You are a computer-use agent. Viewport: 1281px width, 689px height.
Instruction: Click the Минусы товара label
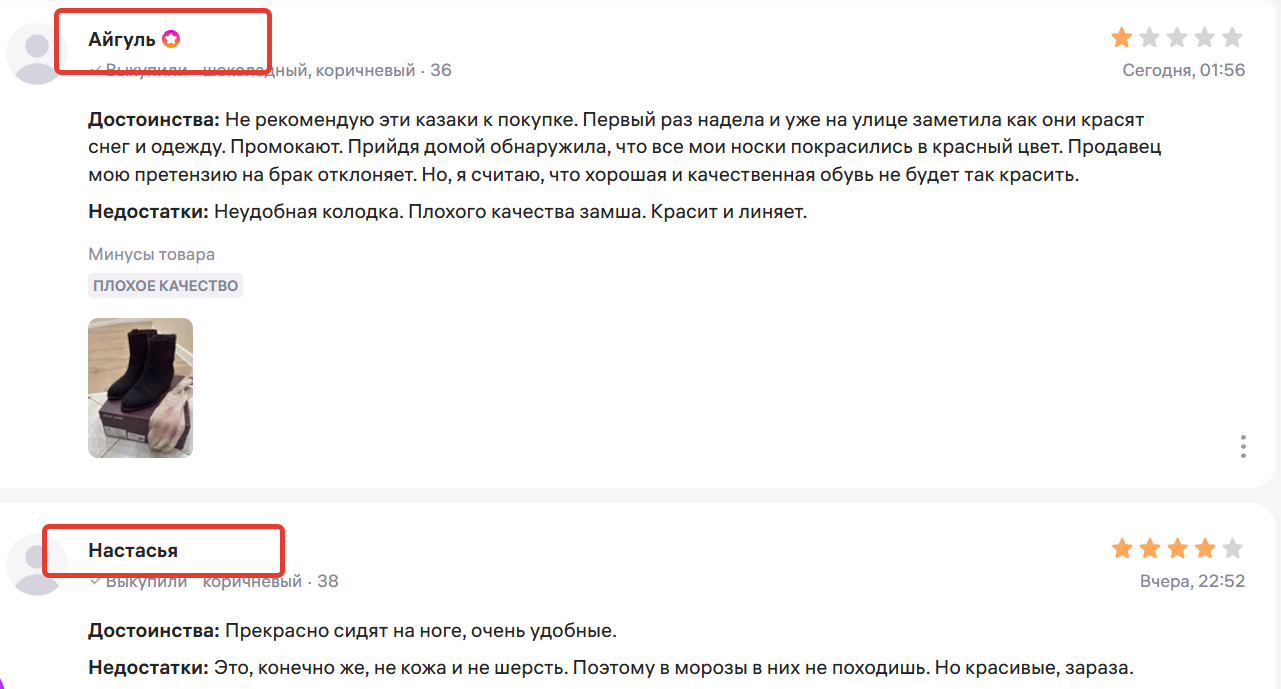point(150,254)
